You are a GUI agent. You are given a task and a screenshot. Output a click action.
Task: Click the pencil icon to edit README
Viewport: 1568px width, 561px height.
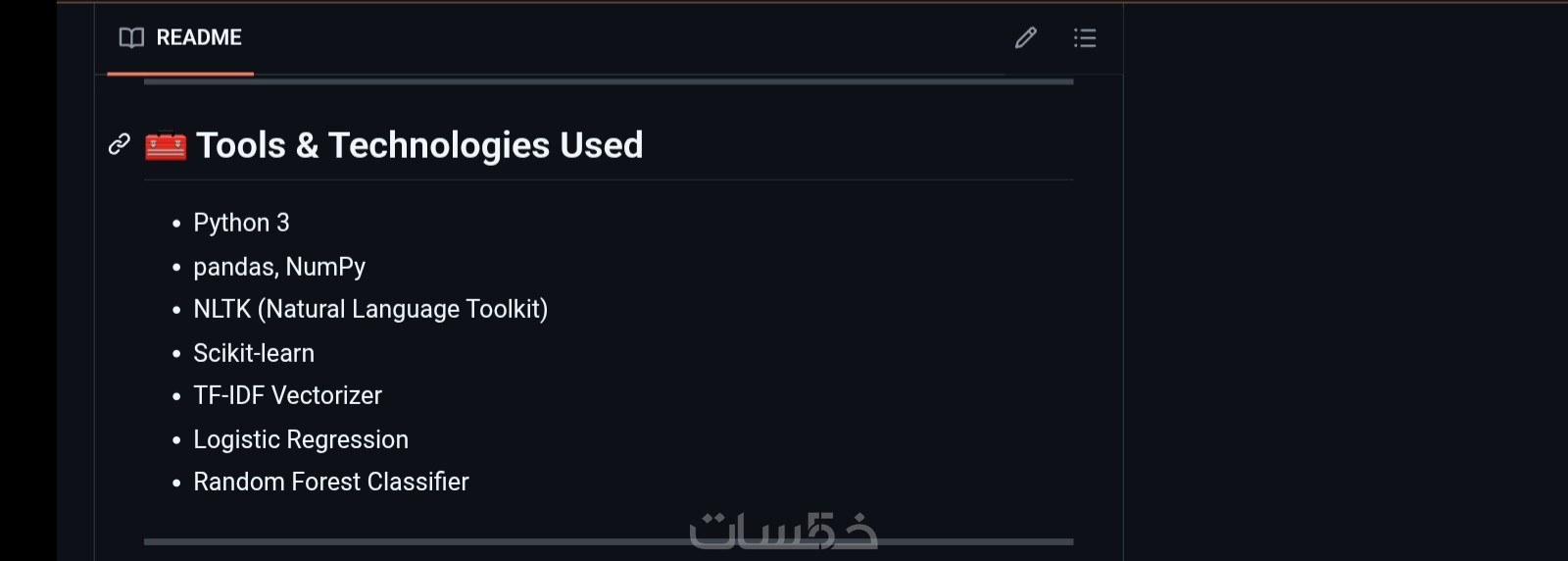click(1025, 38)
